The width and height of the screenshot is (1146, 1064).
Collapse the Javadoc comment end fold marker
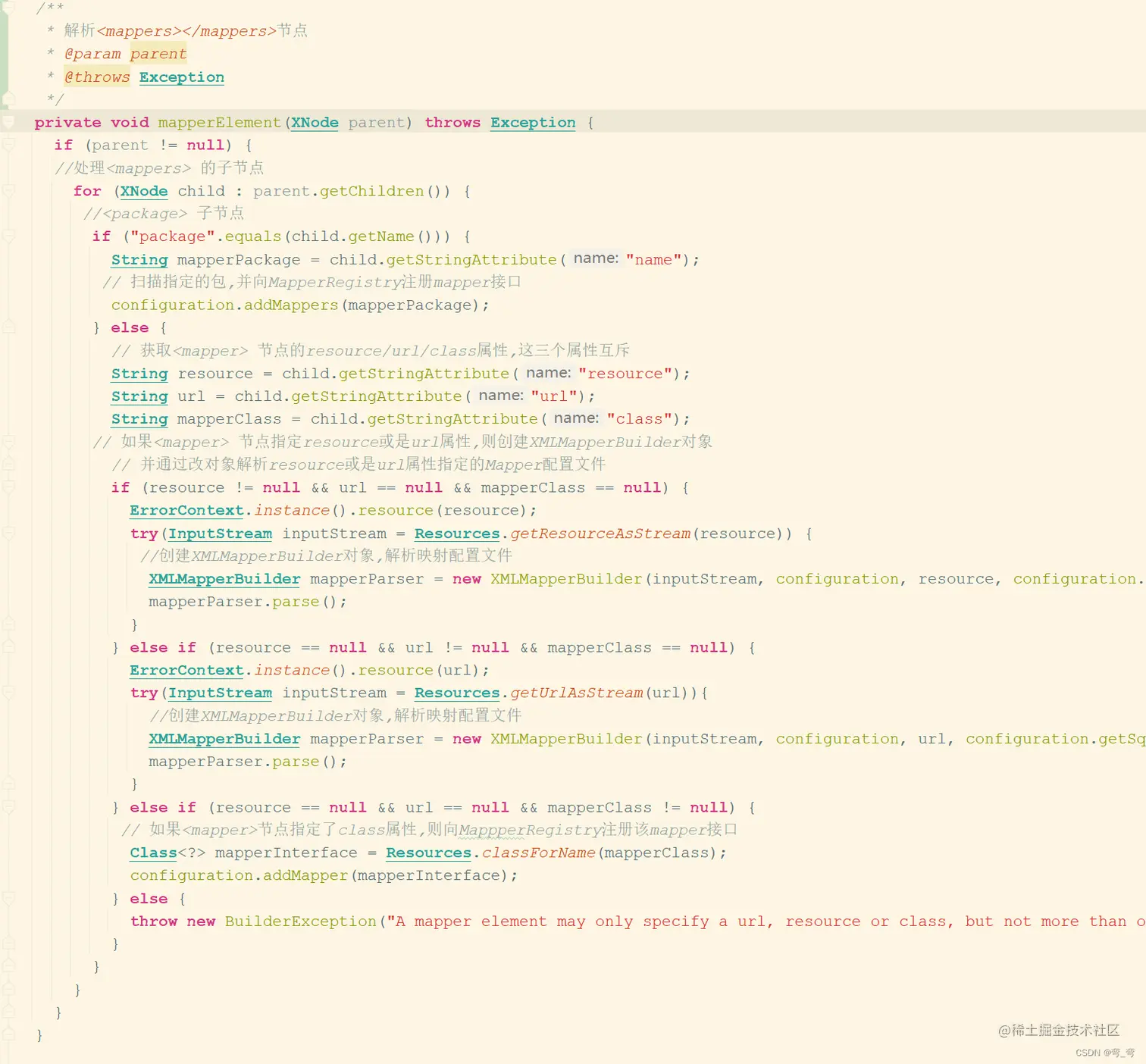coord(8,99)
